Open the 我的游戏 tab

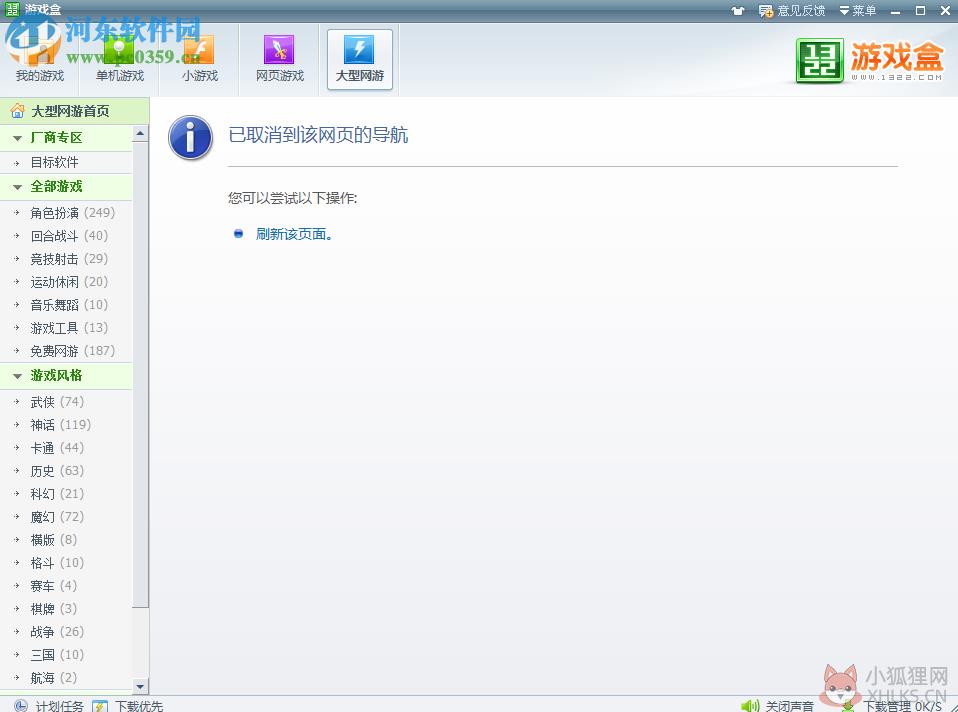(x=40, y=60)
